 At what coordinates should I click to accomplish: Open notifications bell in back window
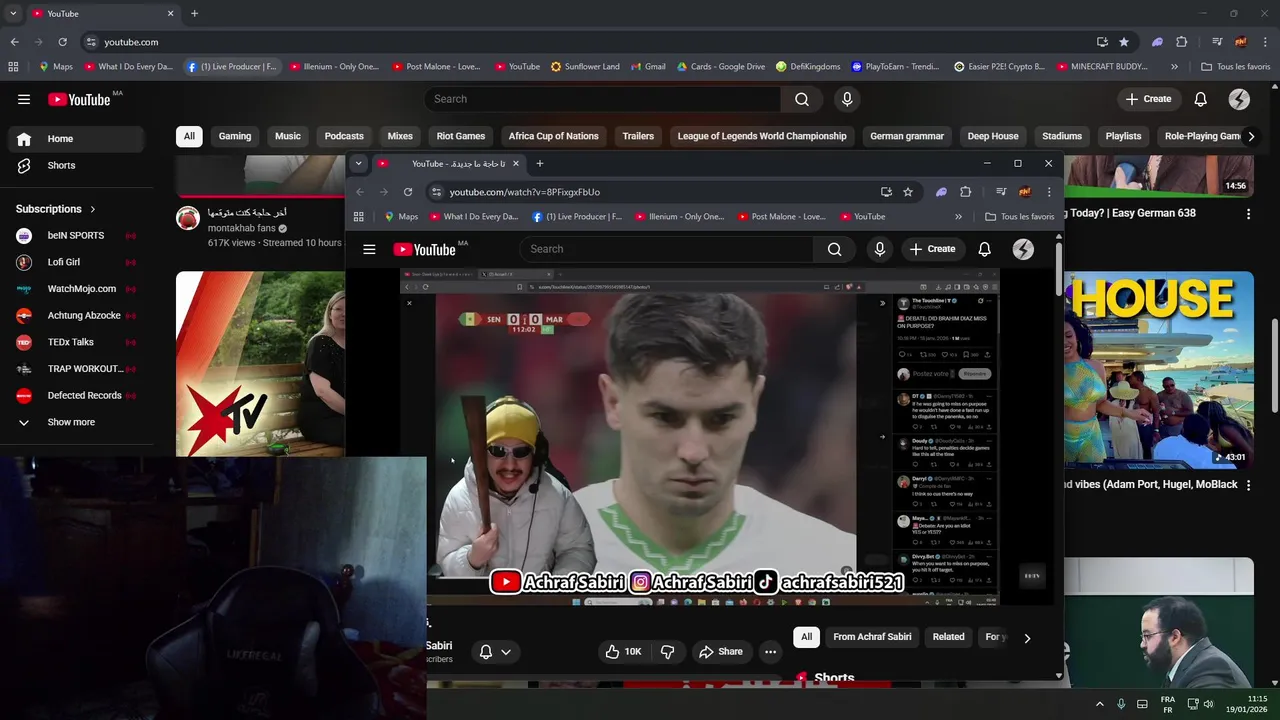tap(1201, 99)
